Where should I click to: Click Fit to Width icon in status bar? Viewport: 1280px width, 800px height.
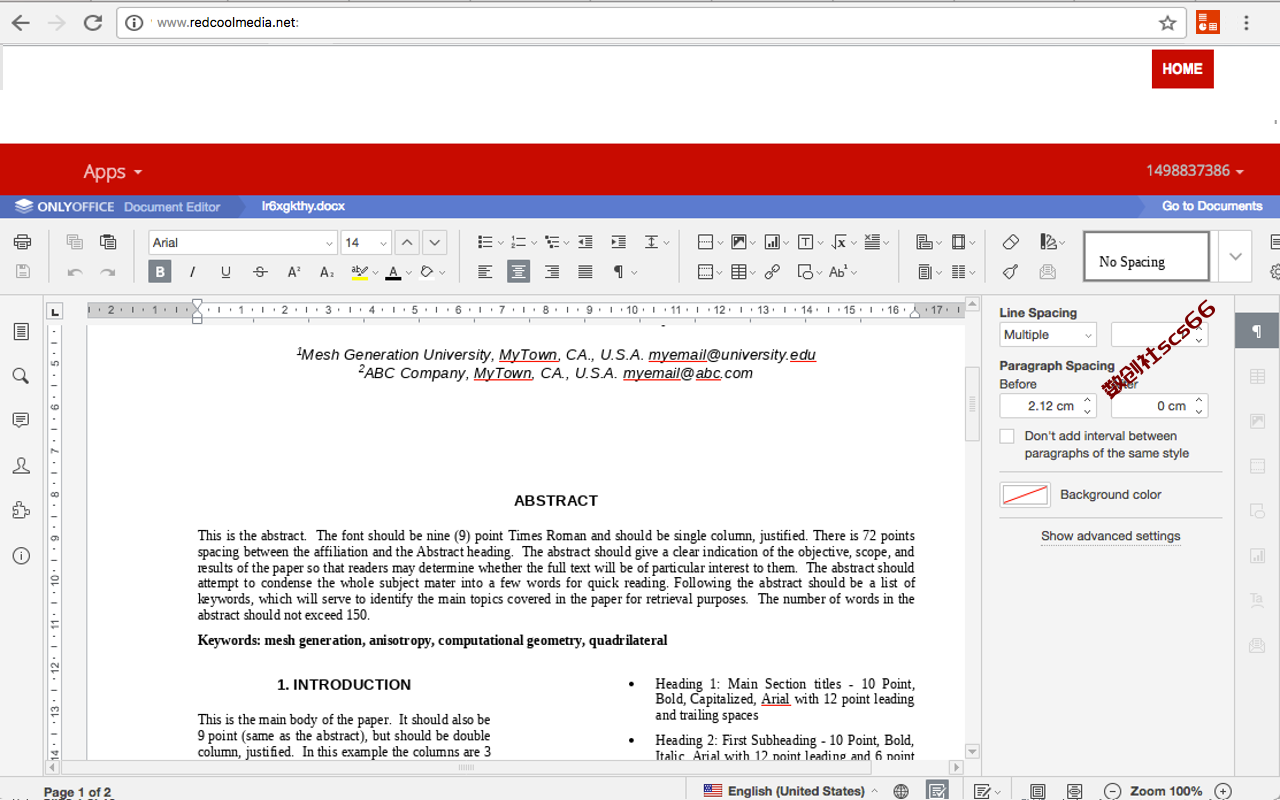[x=1074, y=791]
